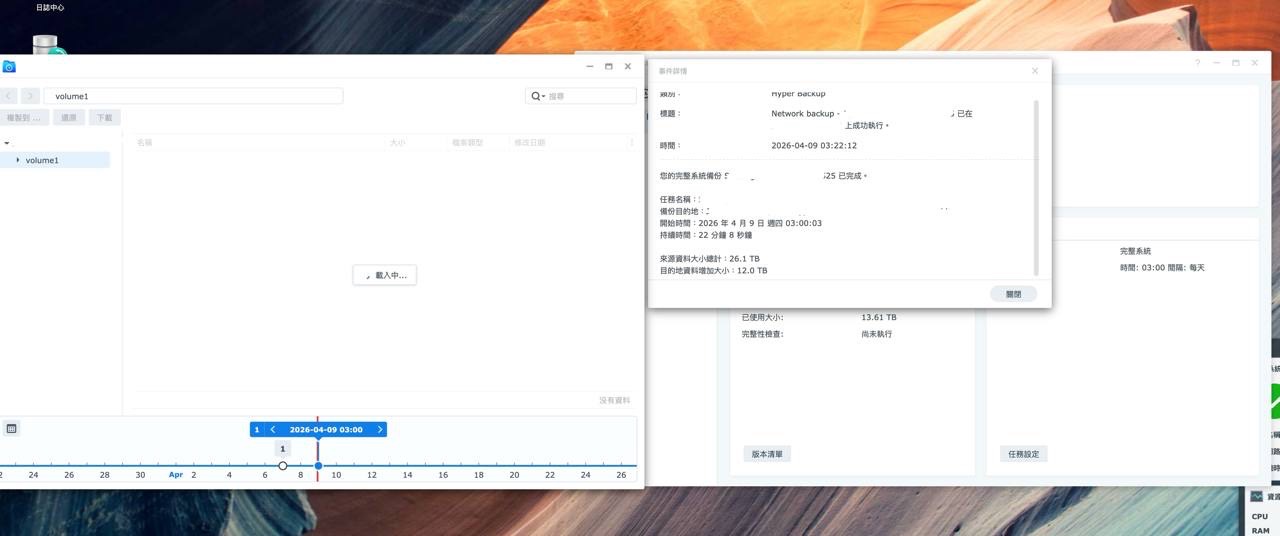Close the 事件詳情 event details dialog with X
This screenshot has height=536, width=1280.
click(1035, 71)
